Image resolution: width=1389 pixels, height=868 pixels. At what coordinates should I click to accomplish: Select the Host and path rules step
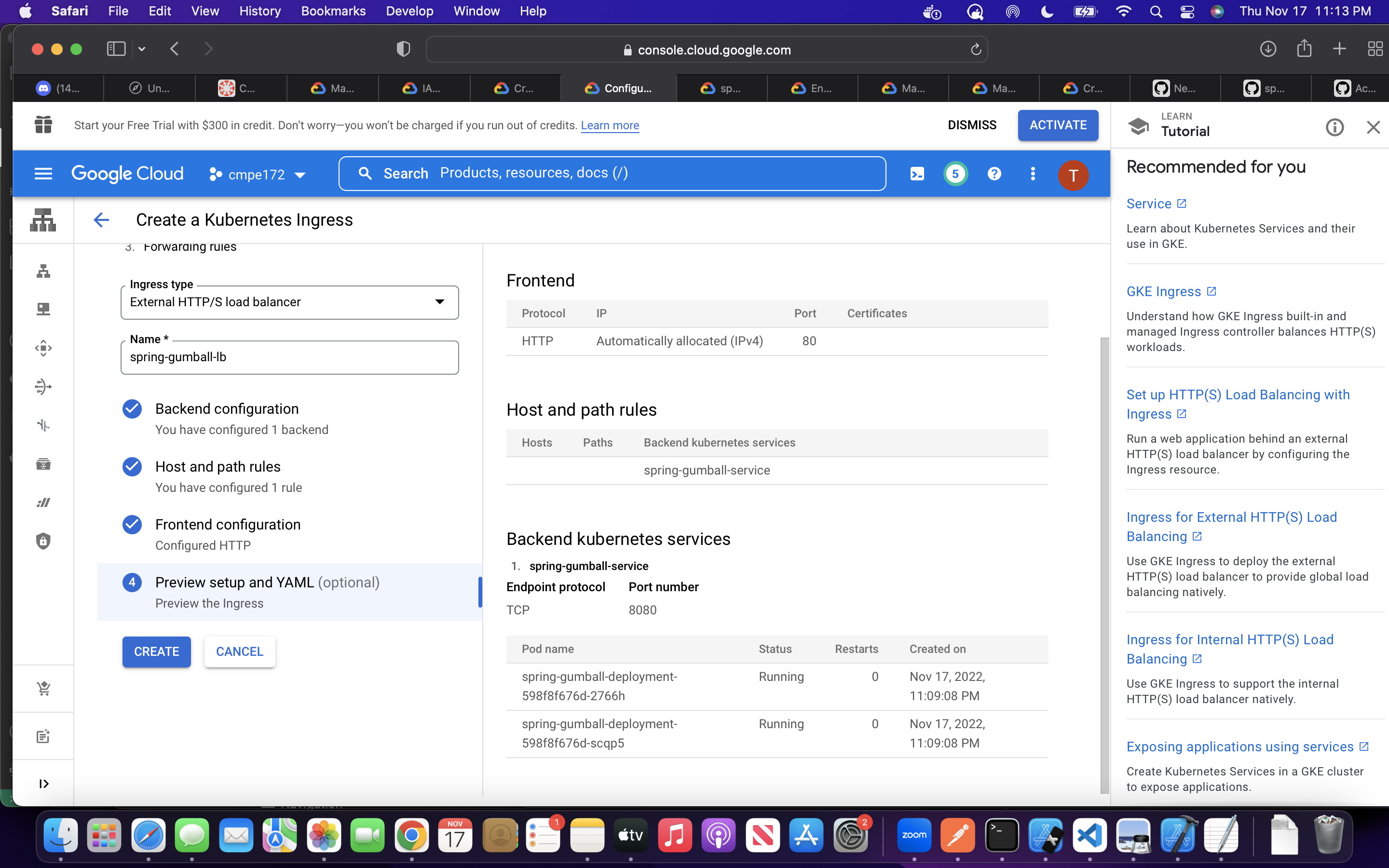coord(218,467)
